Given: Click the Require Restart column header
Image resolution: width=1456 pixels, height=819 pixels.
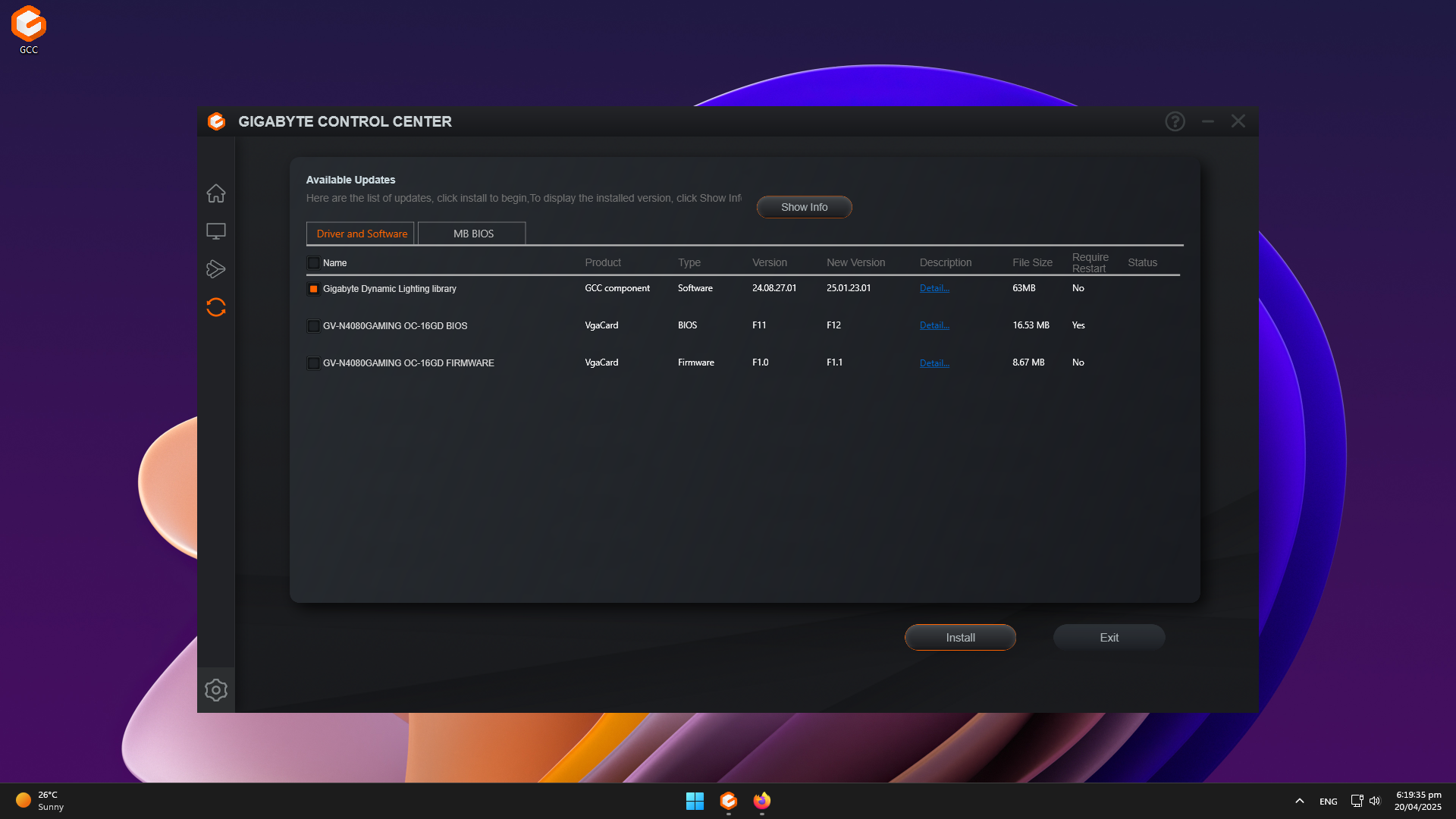Looking at the screenshot, I should pyautogui.click(x=1090, y=262).
